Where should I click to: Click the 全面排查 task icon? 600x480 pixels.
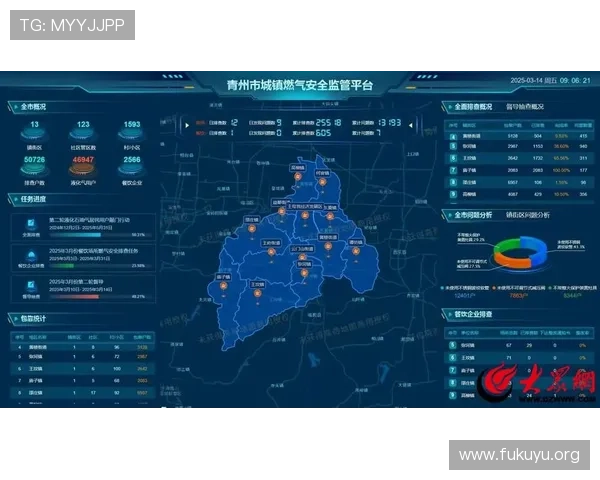pos(31,223)
